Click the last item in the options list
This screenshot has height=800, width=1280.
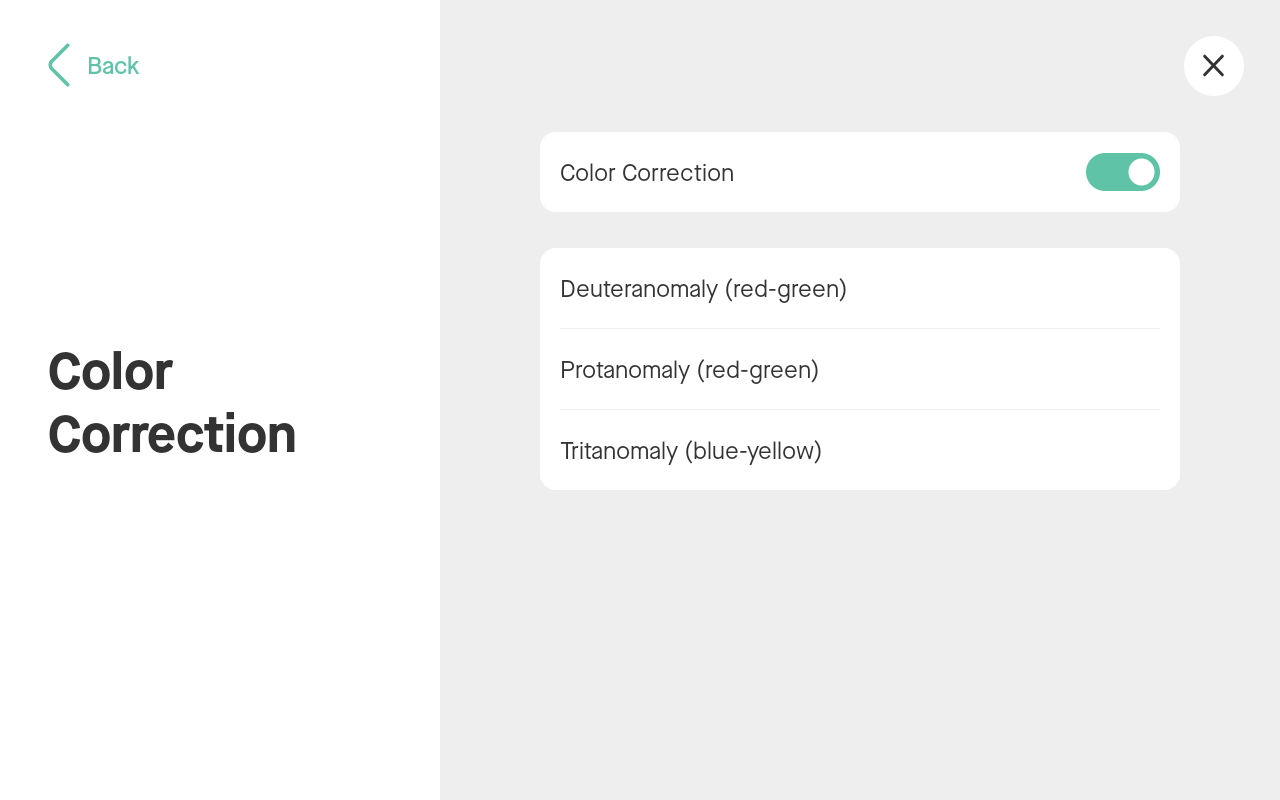[690, 451]
